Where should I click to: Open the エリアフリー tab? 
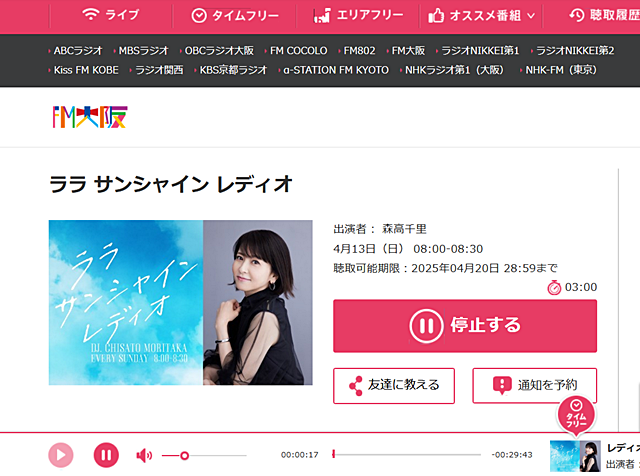click(x=358, y=16)
